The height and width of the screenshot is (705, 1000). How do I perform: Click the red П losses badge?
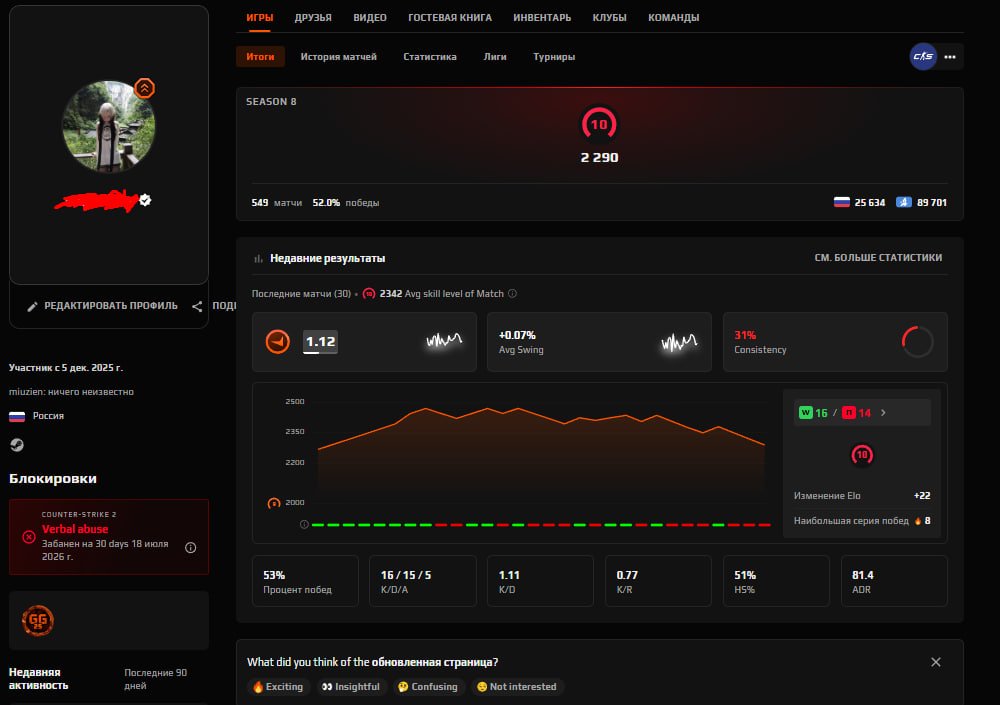pyautogui.click(x=849, y=413)
